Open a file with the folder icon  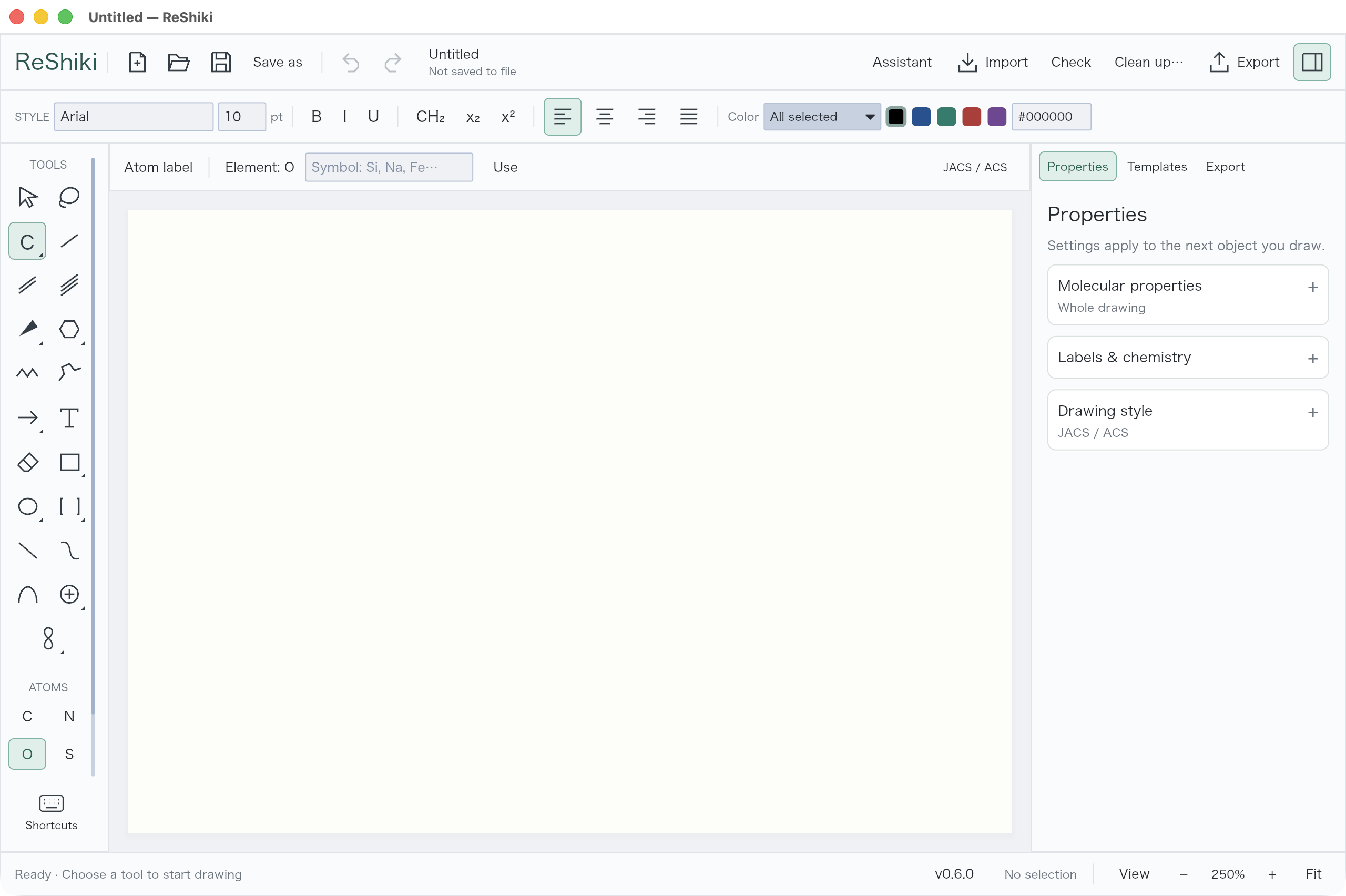(x=179, y=62)
